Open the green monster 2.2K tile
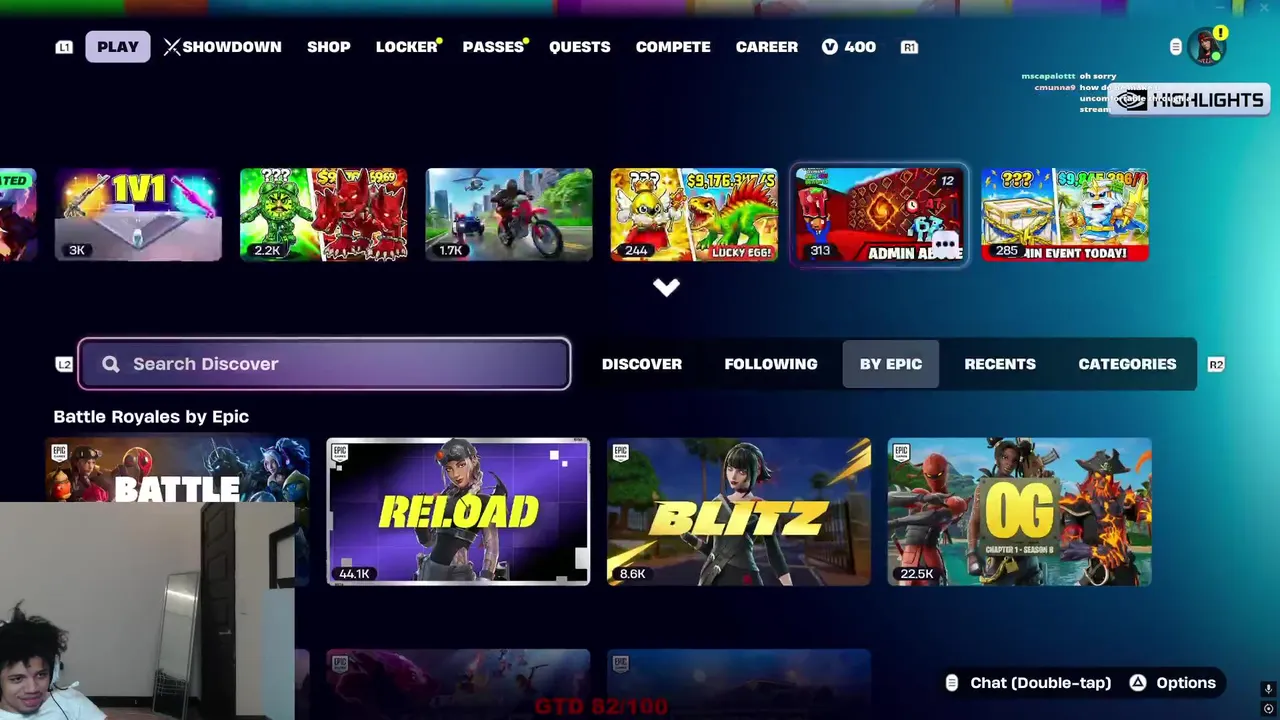The height and width of the screenshot is (720, 1280). [x=323, y=214]
